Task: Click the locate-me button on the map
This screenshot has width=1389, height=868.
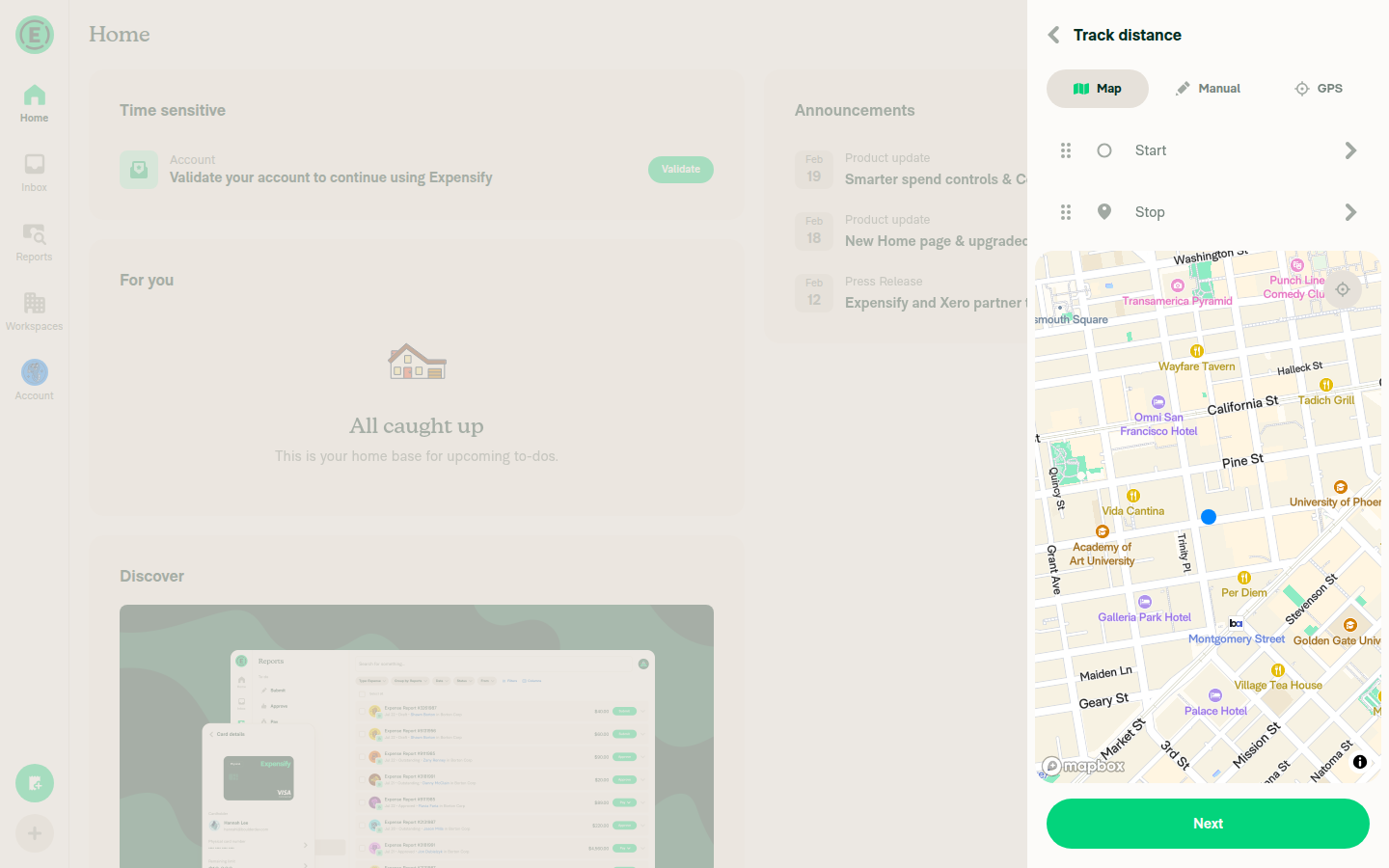Action: (1343, 288)
